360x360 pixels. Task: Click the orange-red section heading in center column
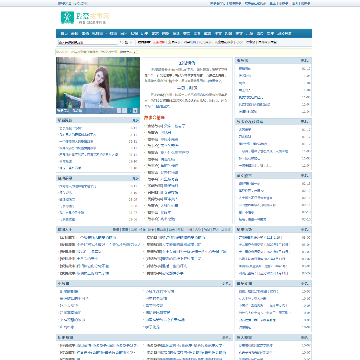point(154,118)
